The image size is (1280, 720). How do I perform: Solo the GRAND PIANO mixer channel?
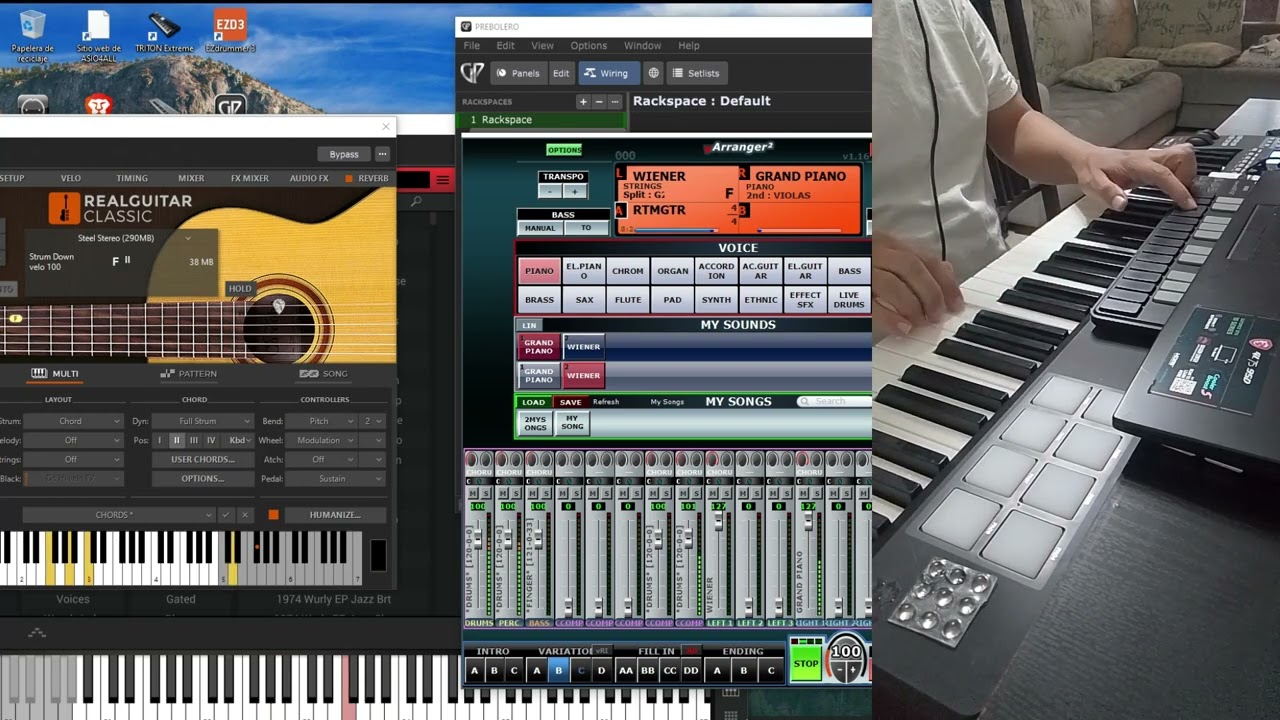[814, 494]
